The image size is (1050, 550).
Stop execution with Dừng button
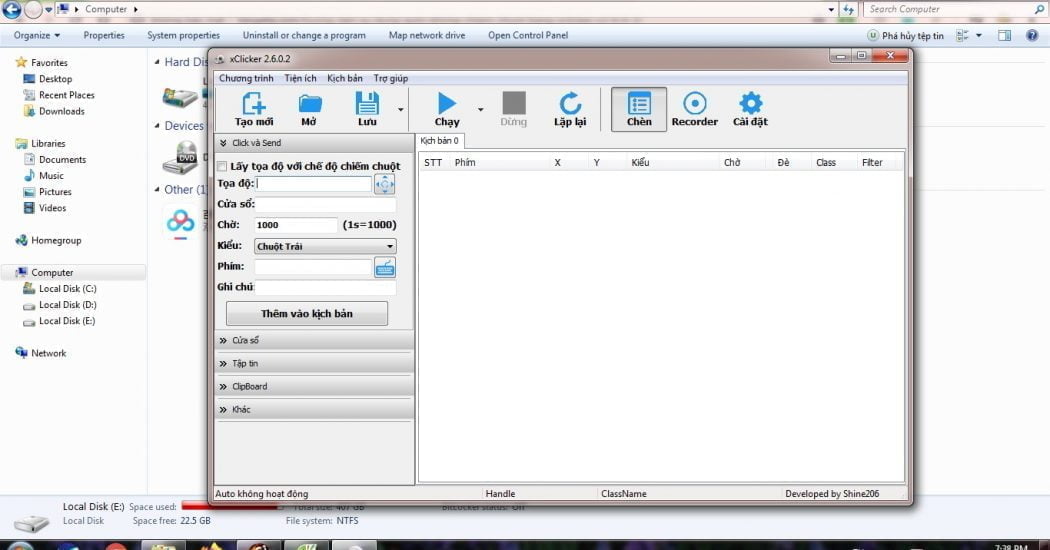(514, 109)
